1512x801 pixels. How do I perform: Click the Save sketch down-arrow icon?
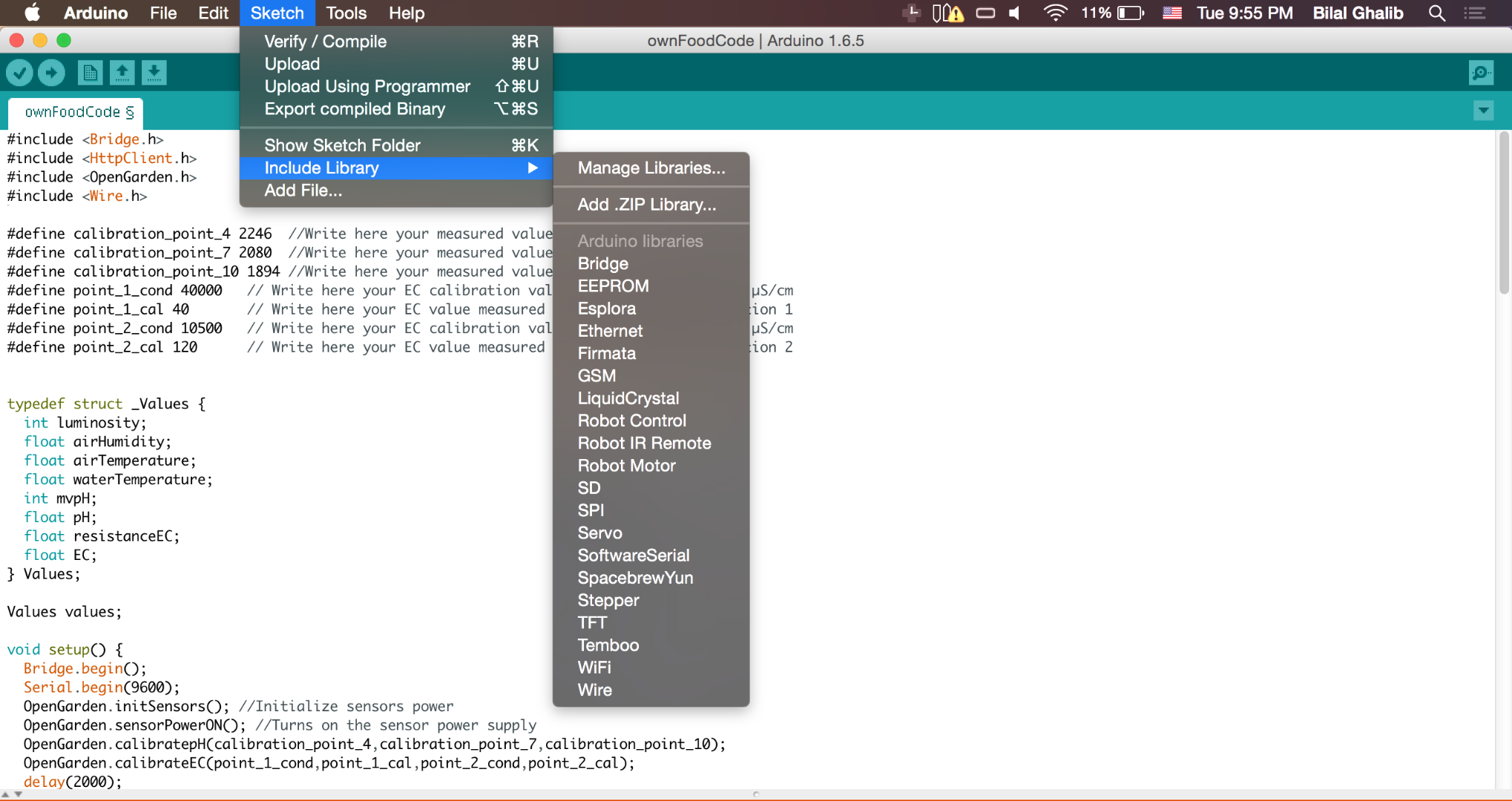click(154, 73)
